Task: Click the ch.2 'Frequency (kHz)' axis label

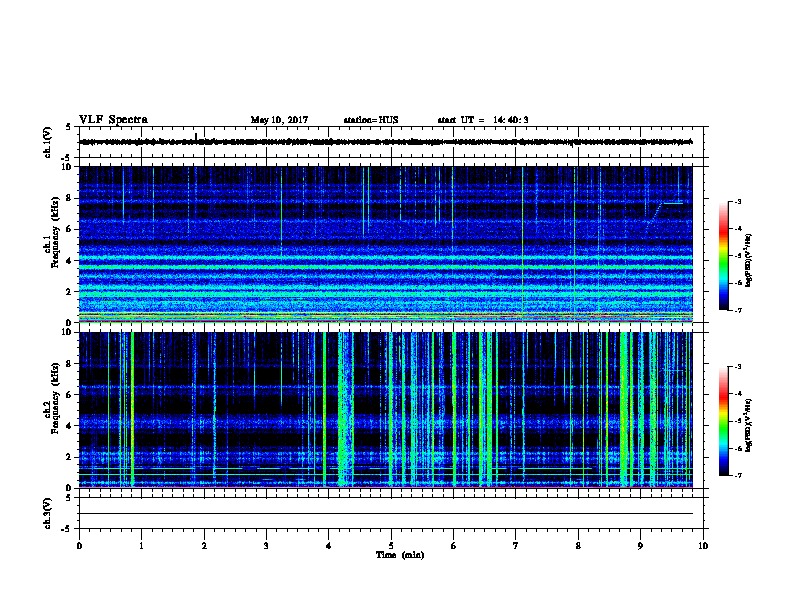Action: click(x=55, y=398)
